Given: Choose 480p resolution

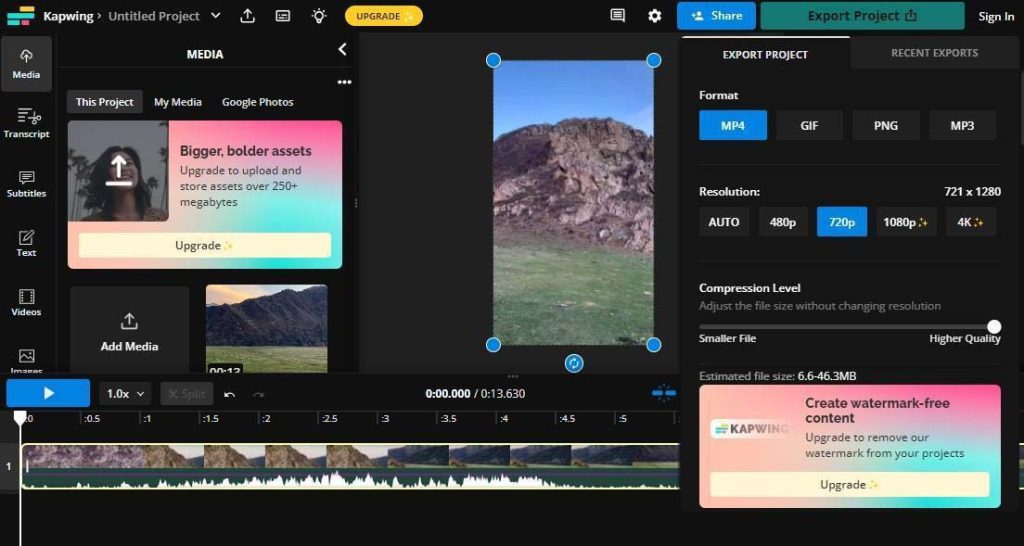Looking at the screenshot, I should coord(783,222).
